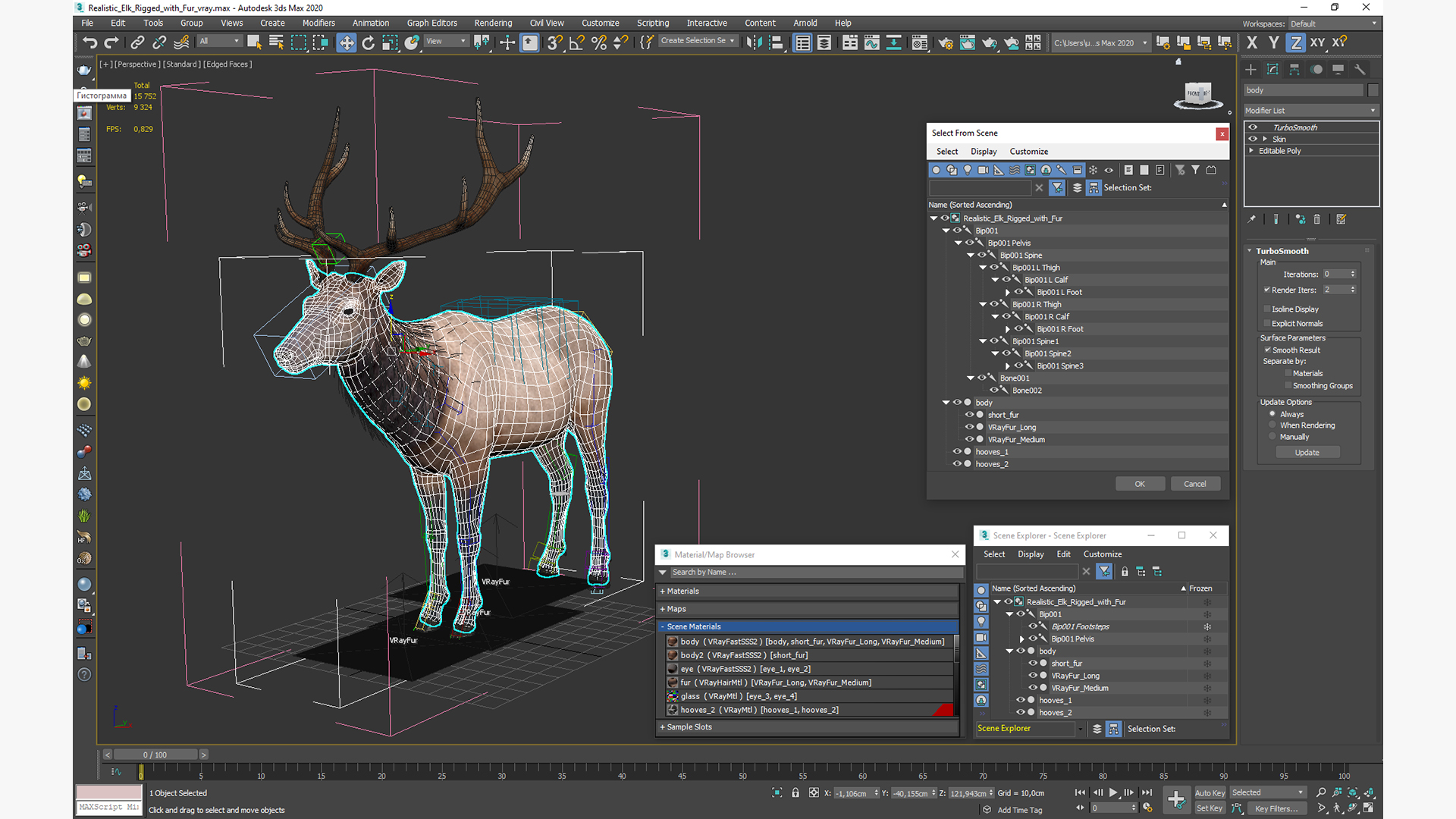Select the When Rendering update option

1272,425
